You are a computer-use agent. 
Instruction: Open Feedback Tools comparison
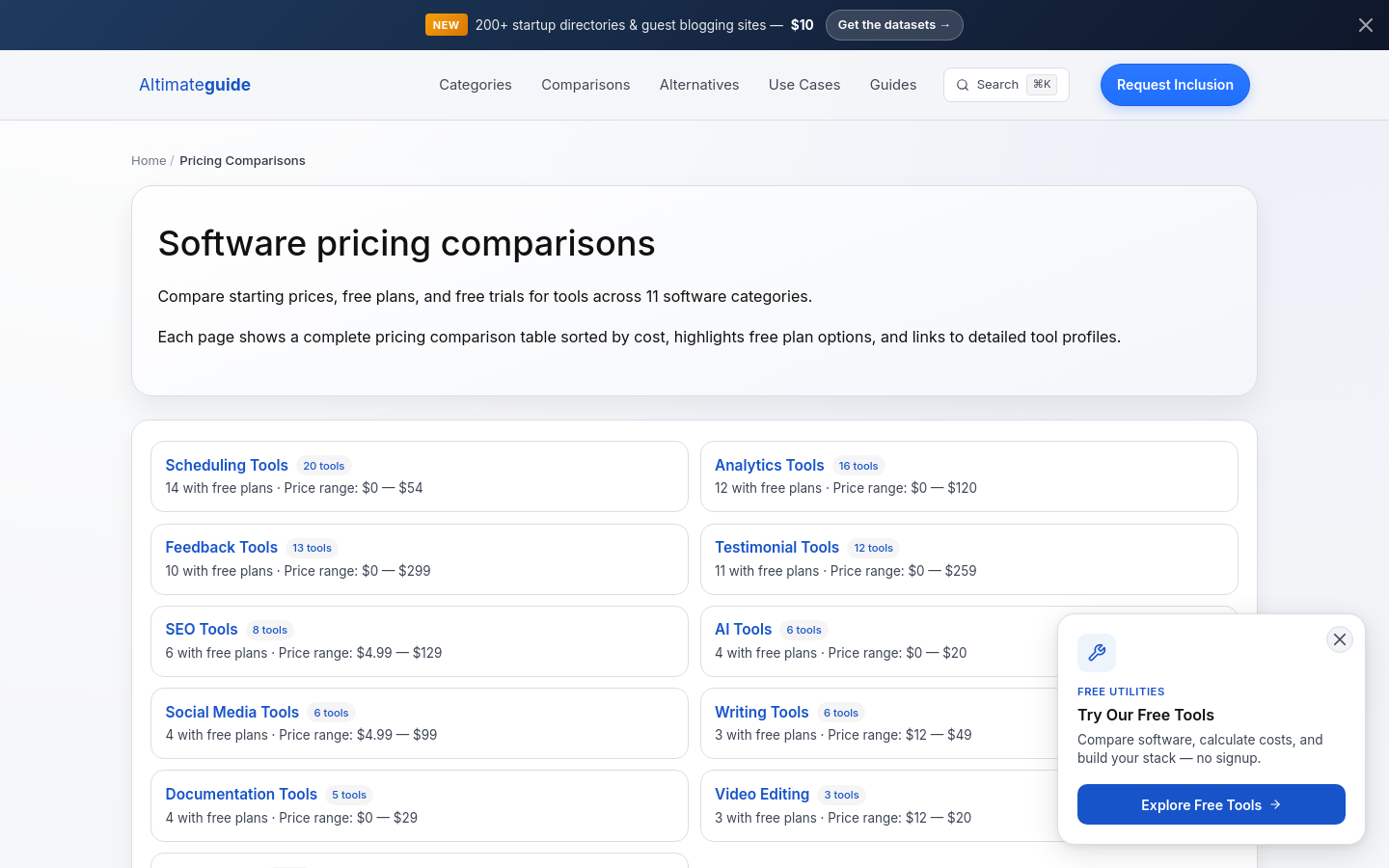click(221, 548)
